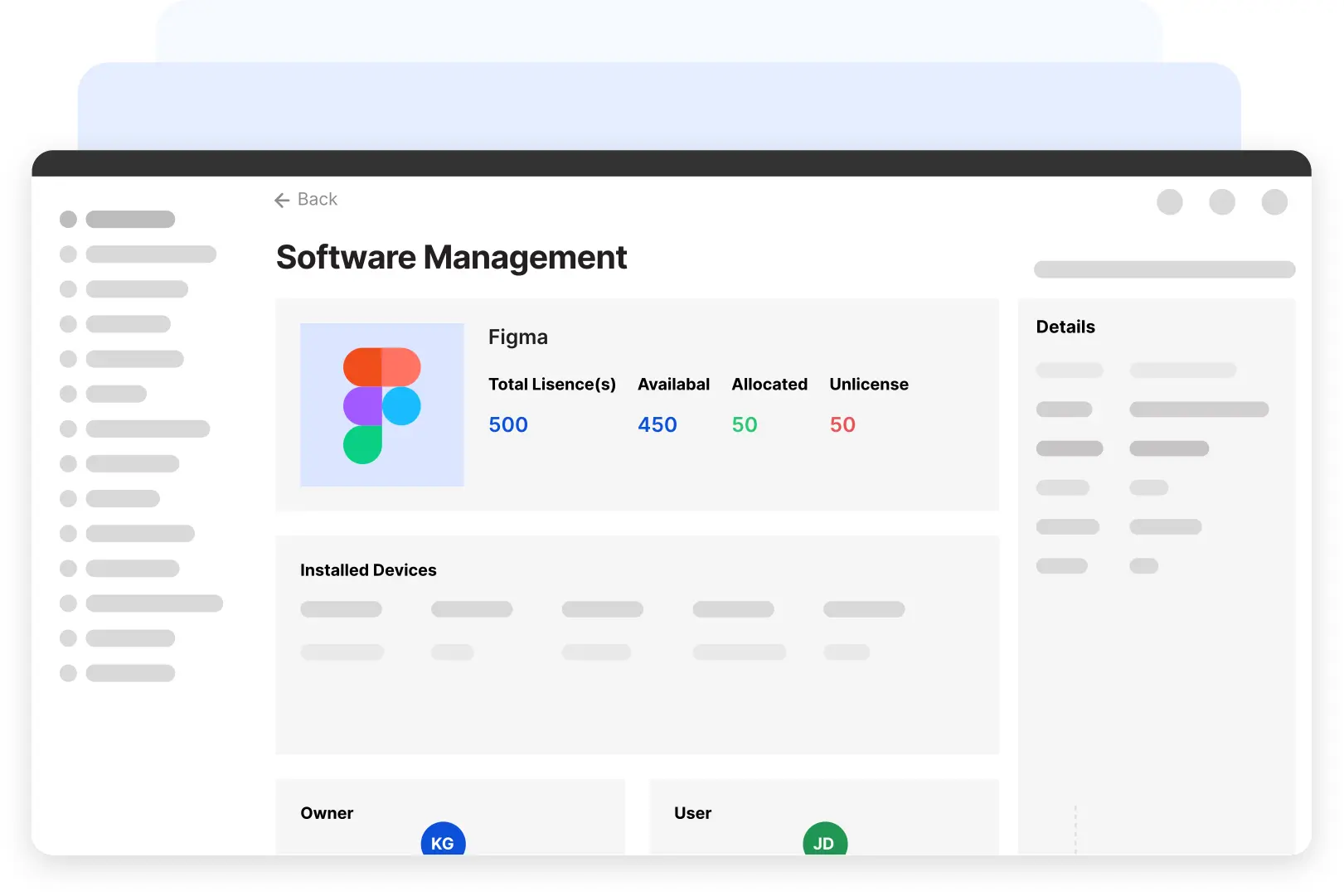Click the Total Lisence(s) value 500
Image resolution: width=1344 pixels, height=896 pixels.
507,425
